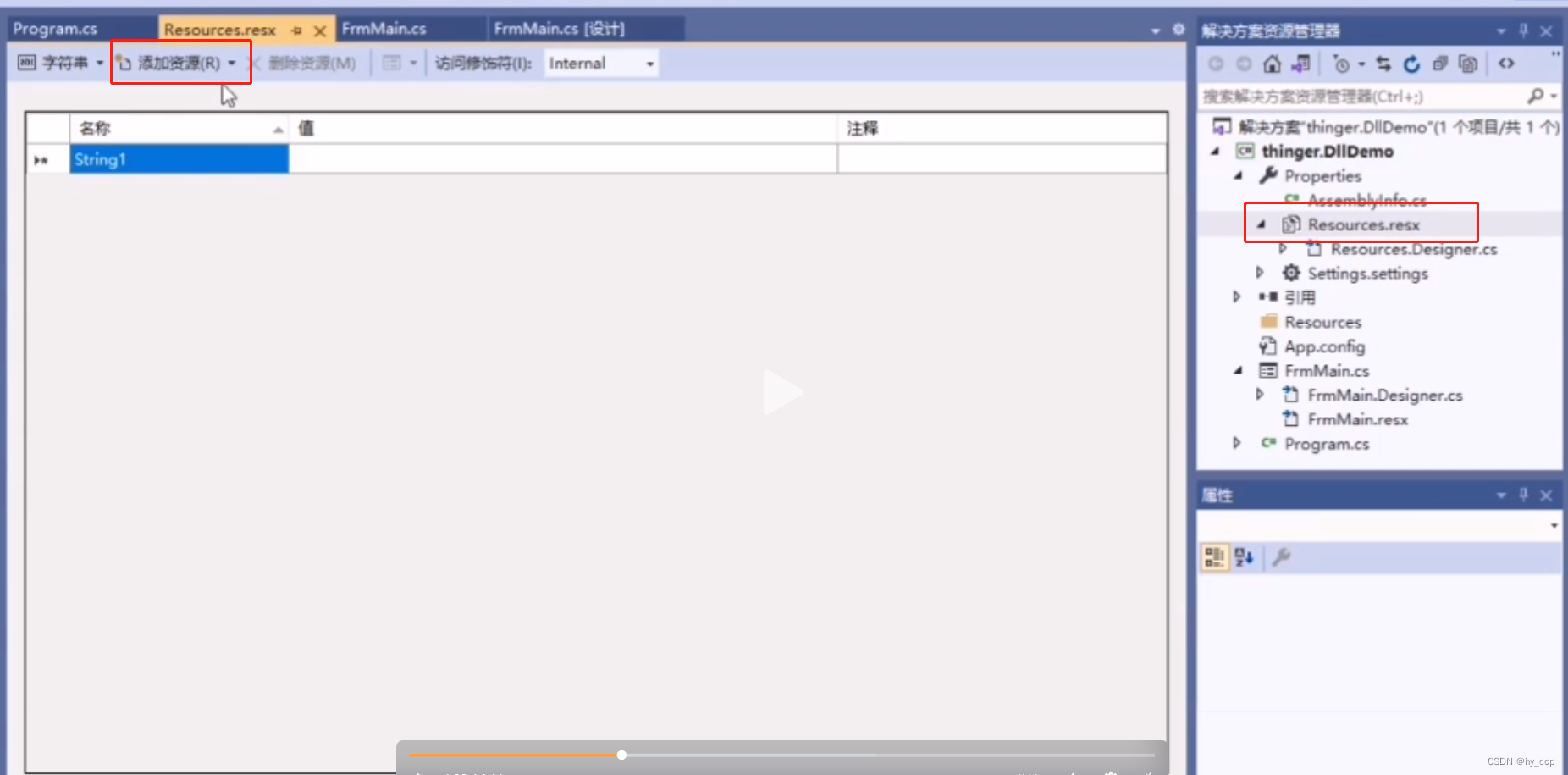Select the alphabetical sort icon in Properties panel

pyautogui.click(x=1243, y=557)
